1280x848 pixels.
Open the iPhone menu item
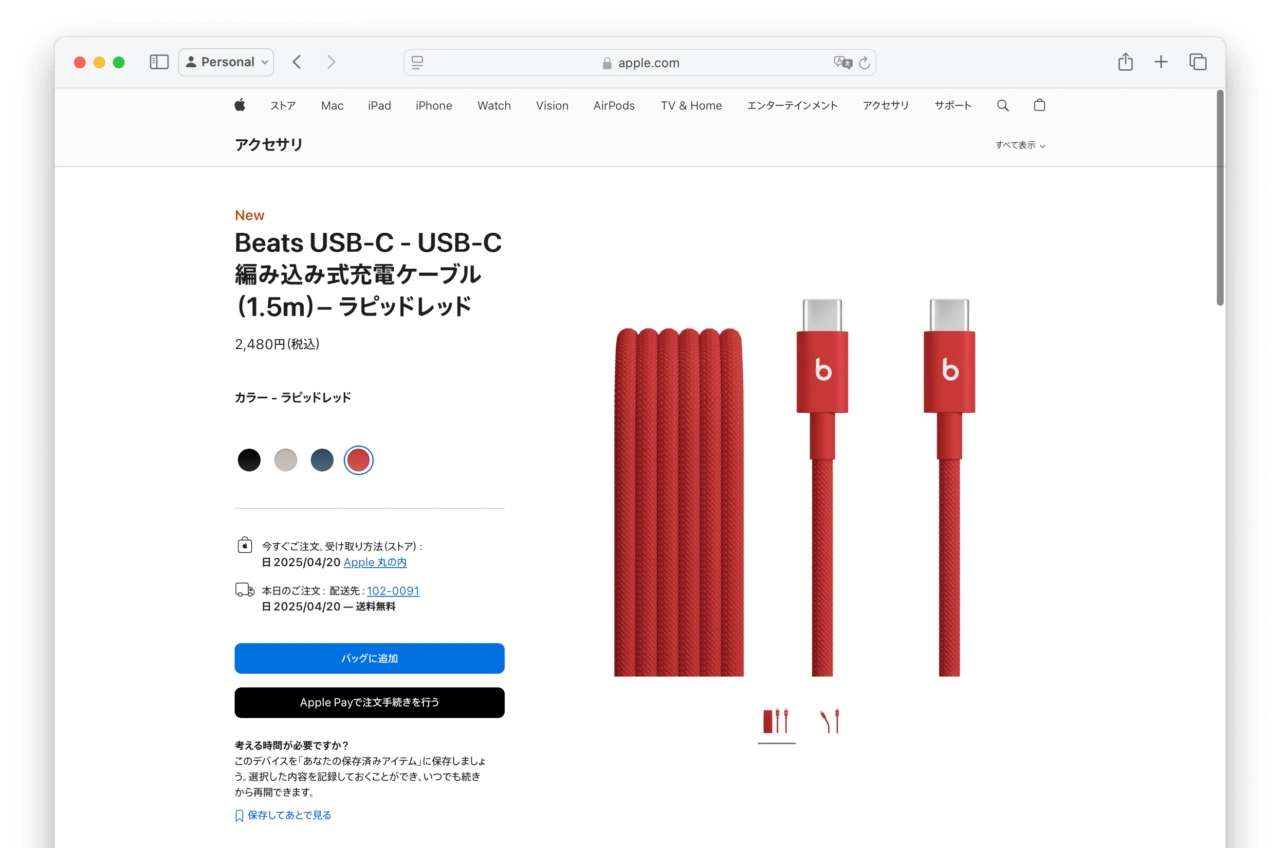(434, 105)
